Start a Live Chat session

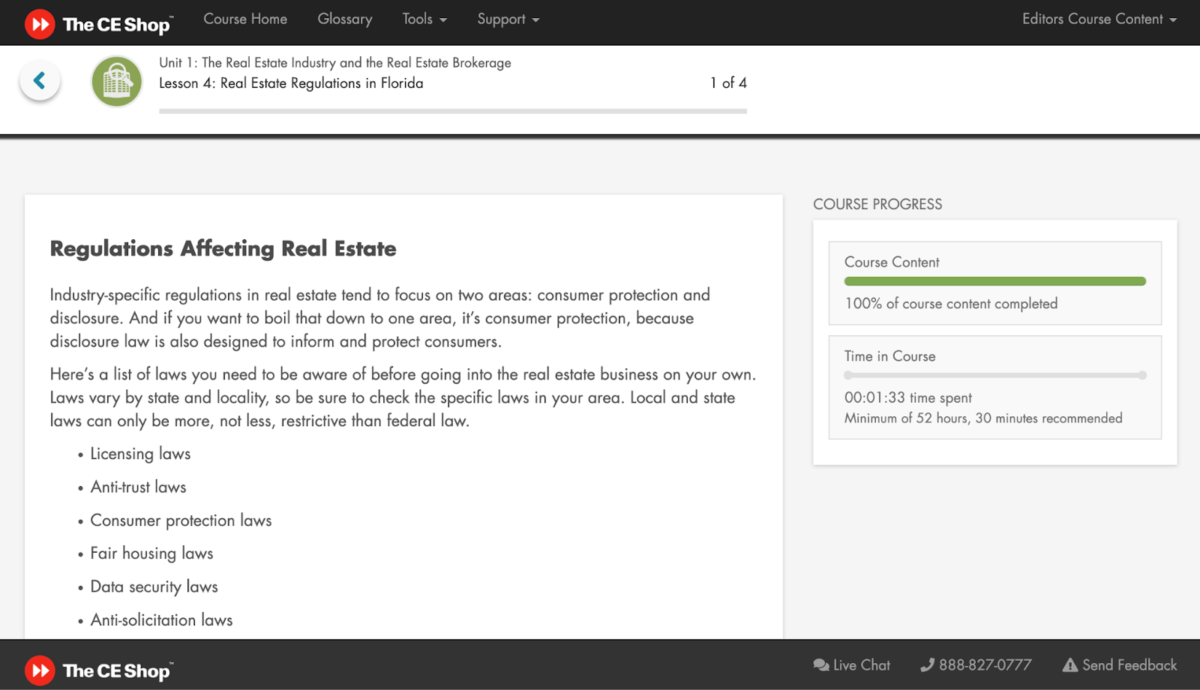click(x=852, y=665)
